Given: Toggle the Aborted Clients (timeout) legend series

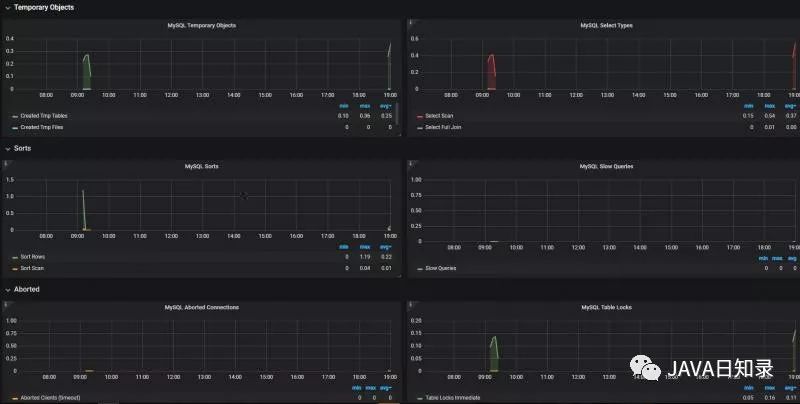Looking at the screenshot, I should [51, 397].
